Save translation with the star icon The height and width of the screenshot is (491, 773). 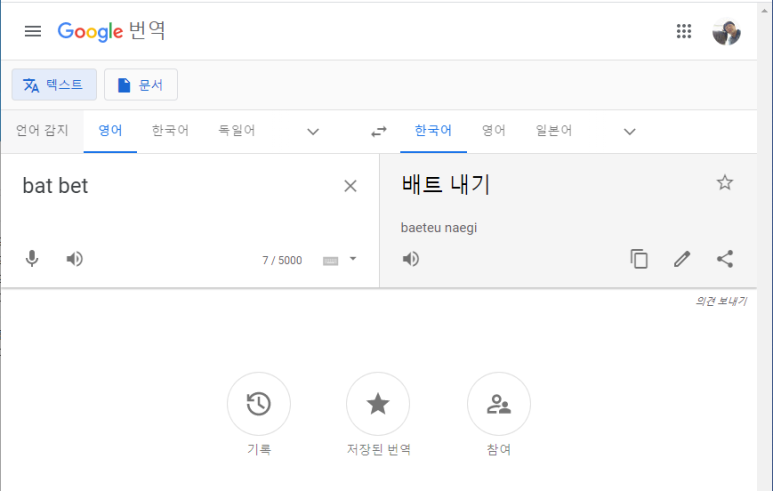coord(725,183)
